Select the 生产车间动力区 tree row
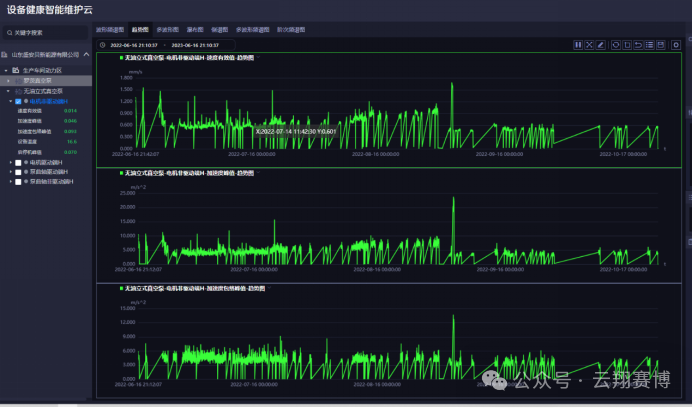Viewport: 693px width, 408px height. coord(46,70)
